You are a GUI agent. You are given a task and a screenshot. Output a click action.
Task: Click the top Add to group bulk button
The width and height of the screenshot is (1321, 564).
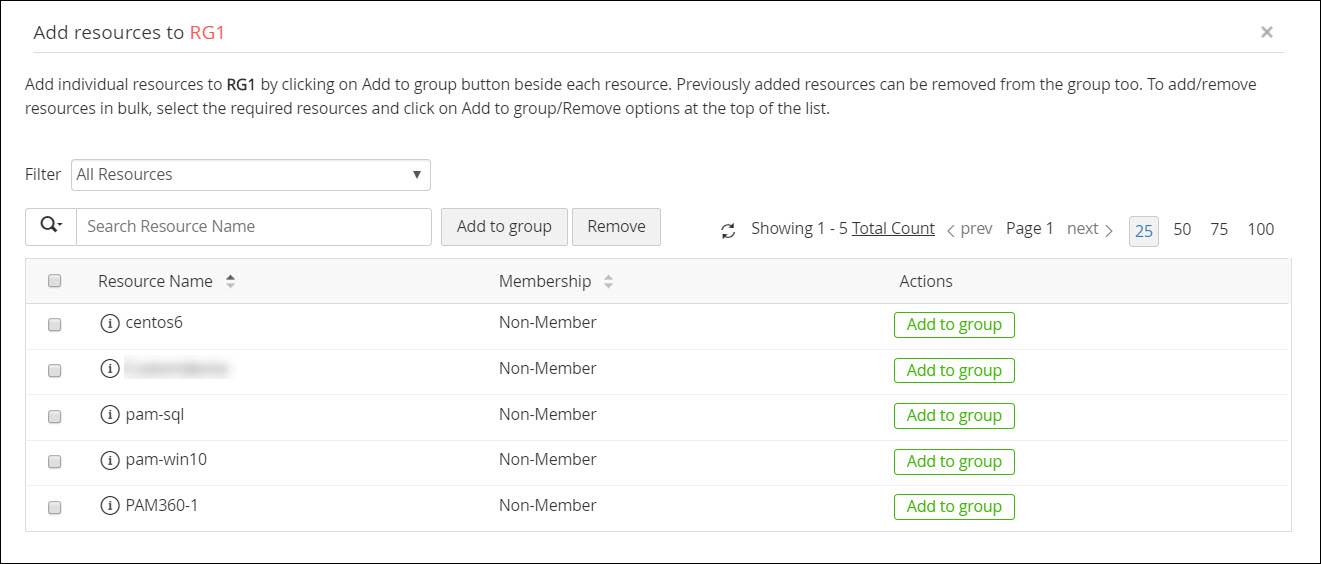(x=504, y=227)
